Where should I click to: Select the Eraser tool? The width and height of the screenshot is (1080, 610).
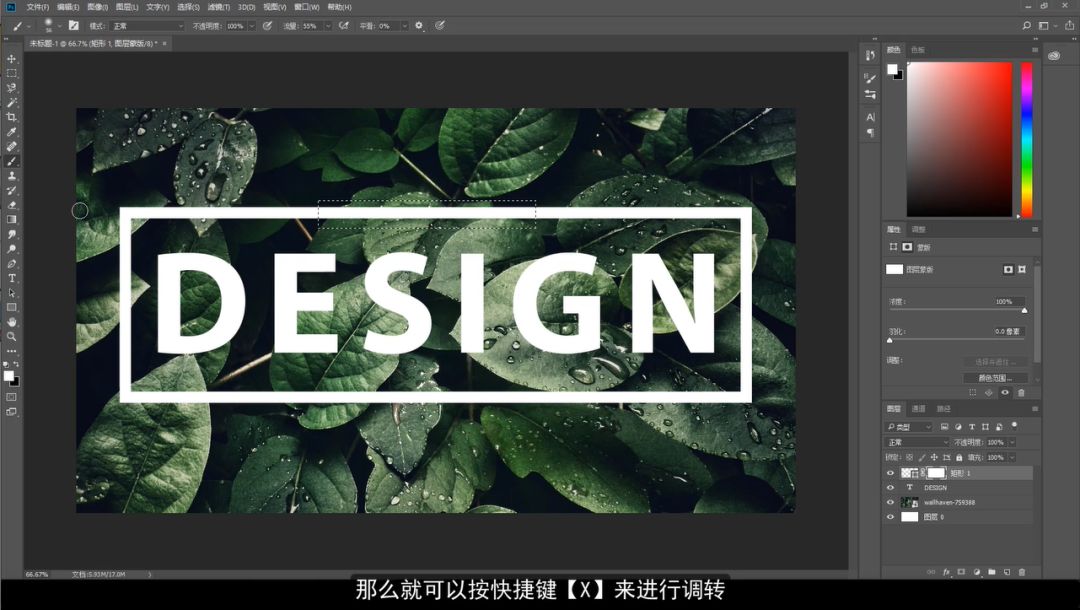click(12, 205)
